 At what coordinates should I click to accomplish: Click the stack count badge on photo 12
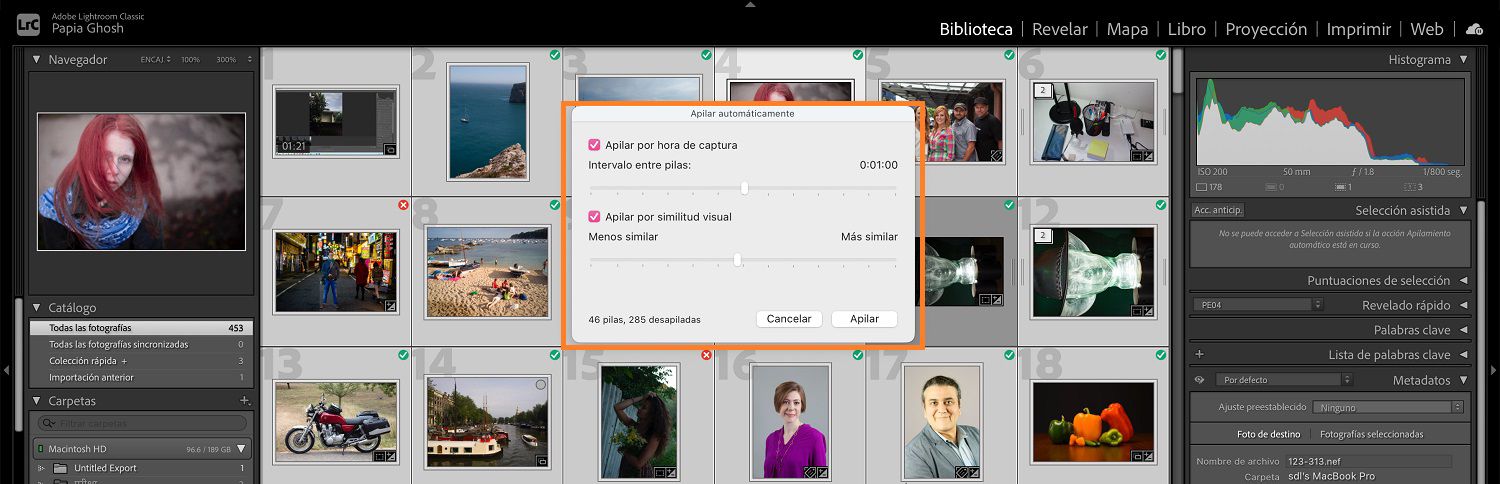(x=1041, y=236)
